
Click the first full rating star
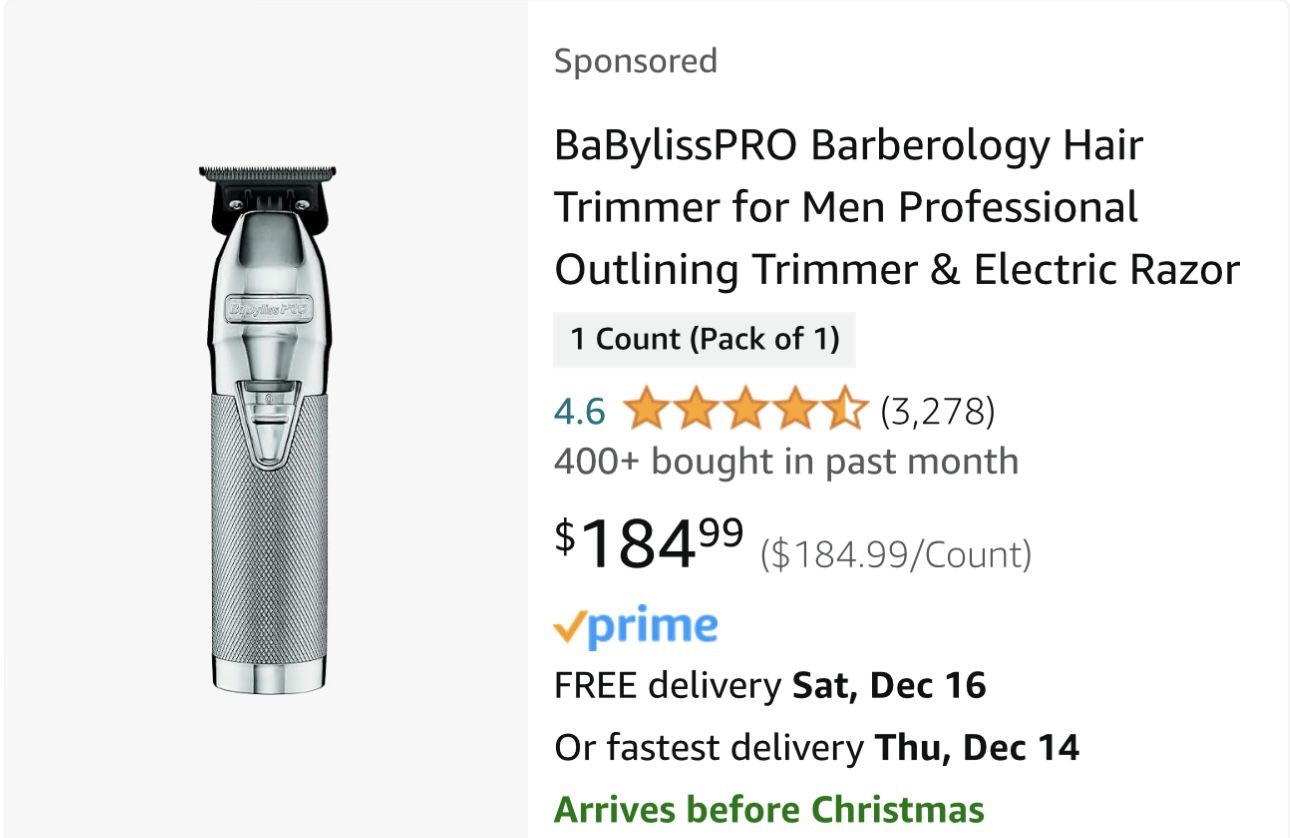[648, 410]
